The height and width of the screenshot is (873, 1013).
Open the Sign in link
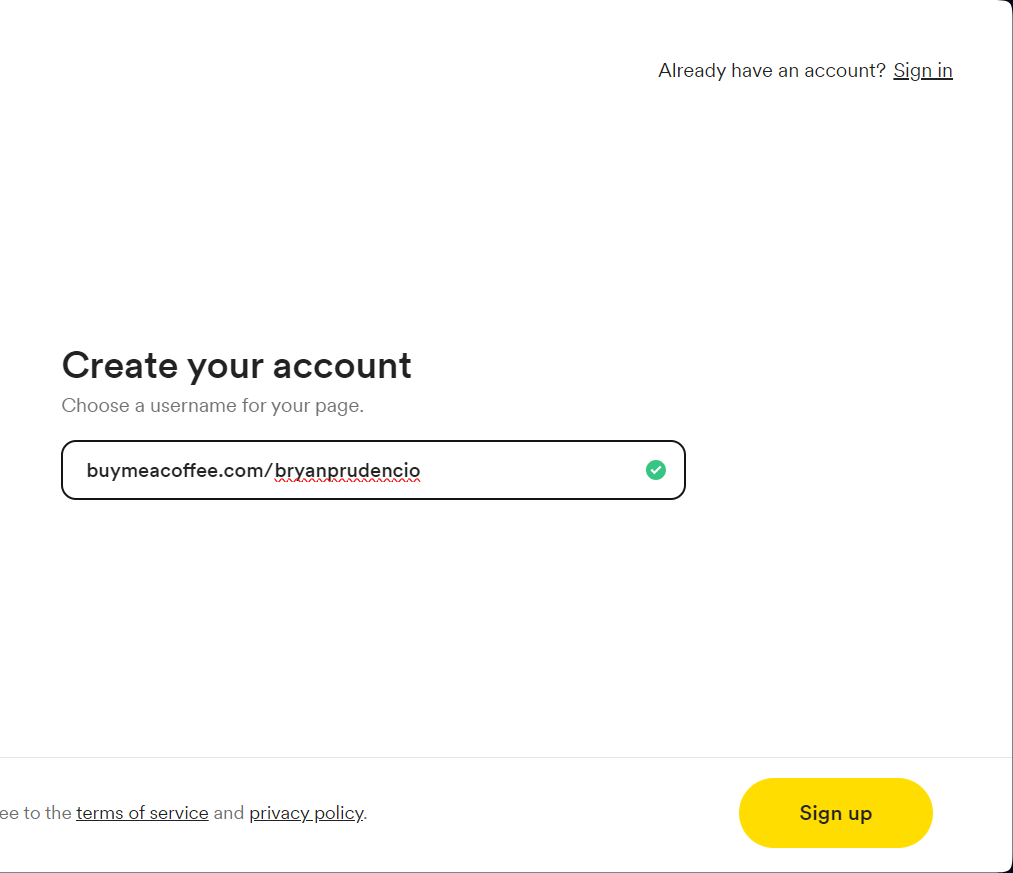(923, 70)
